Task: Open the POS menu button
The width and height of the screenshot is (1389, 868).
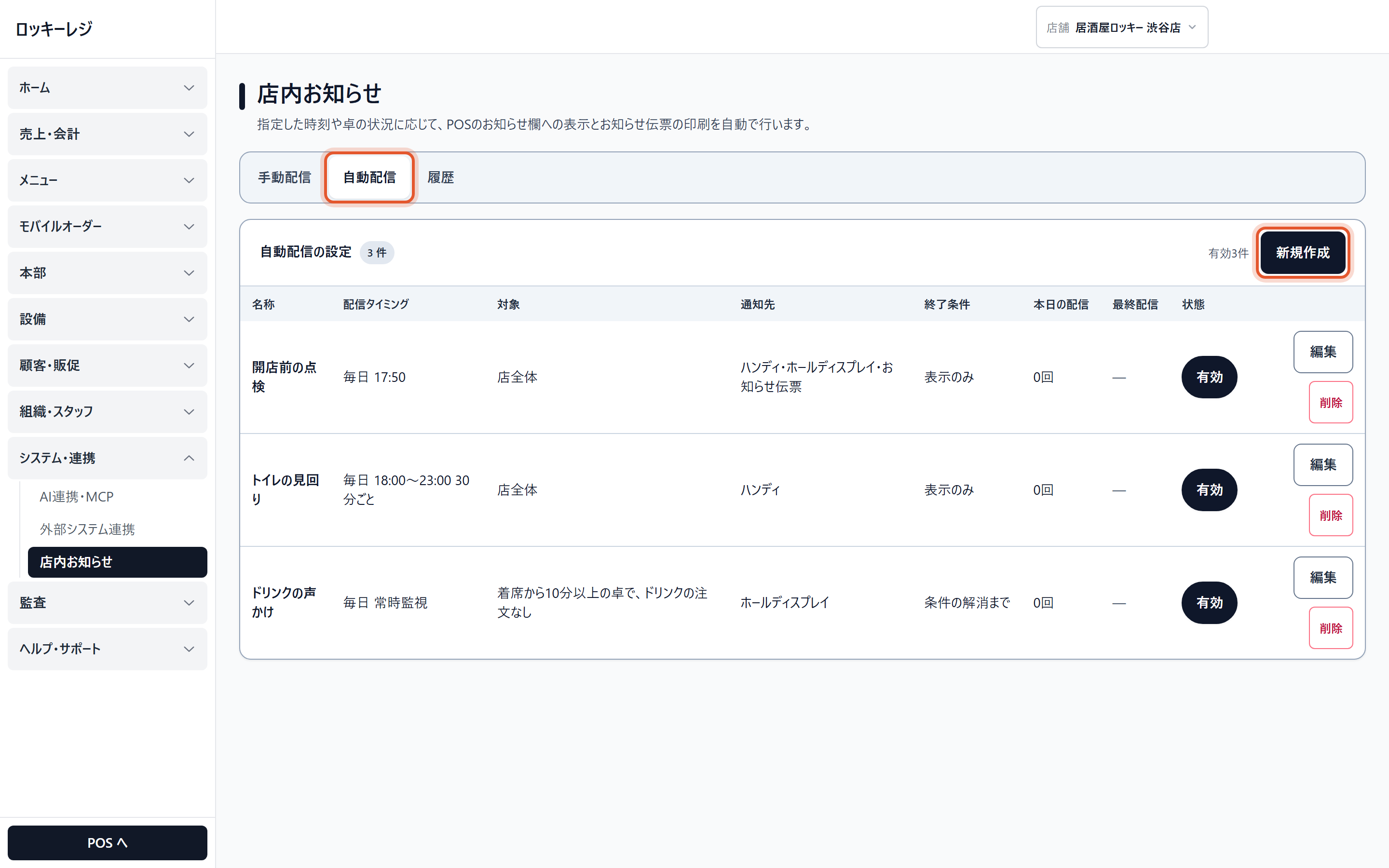Action: coord(108,843)
